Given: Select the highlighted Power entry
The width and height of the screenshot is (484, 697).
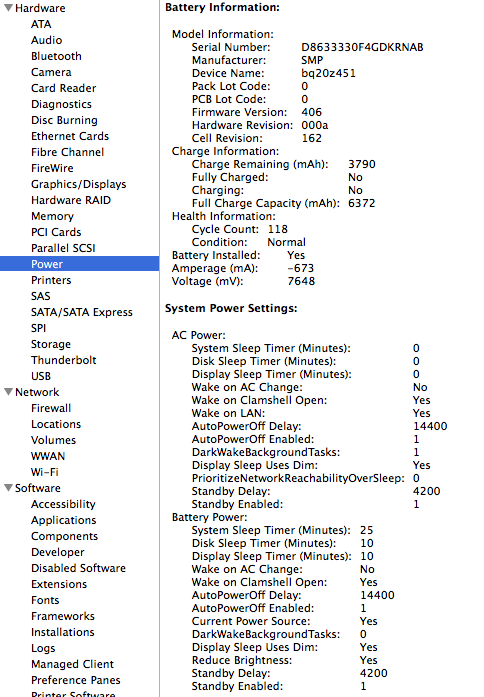Looking at the screenshot, I should [80, 264].
